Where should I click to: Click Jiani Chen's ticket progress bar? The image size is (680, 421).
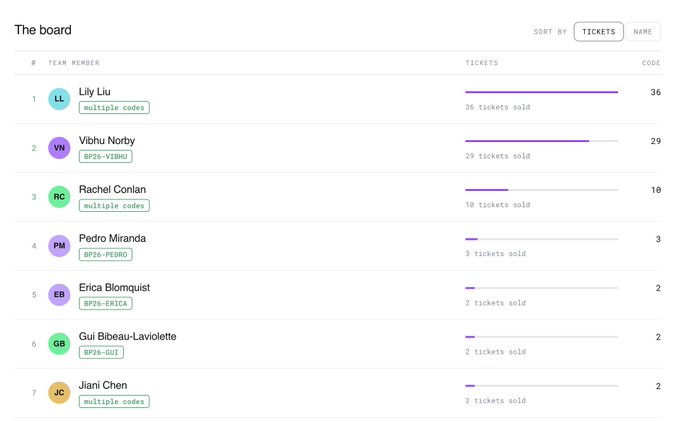click(541, 386)
